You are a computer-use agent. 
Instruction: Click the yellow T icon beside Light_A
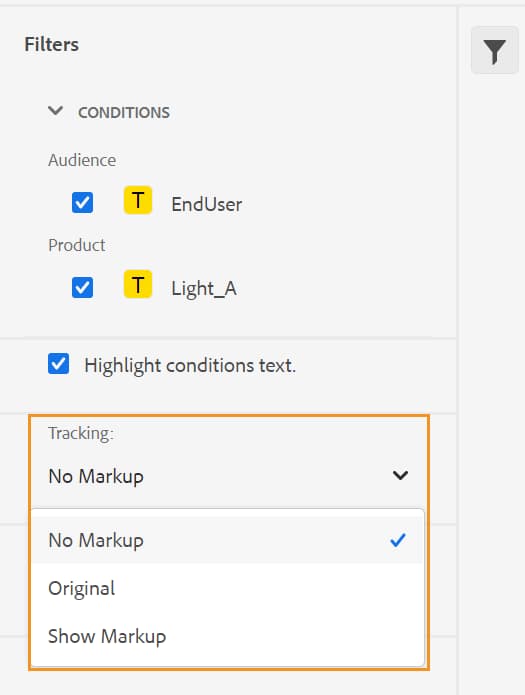pos(138,284)
